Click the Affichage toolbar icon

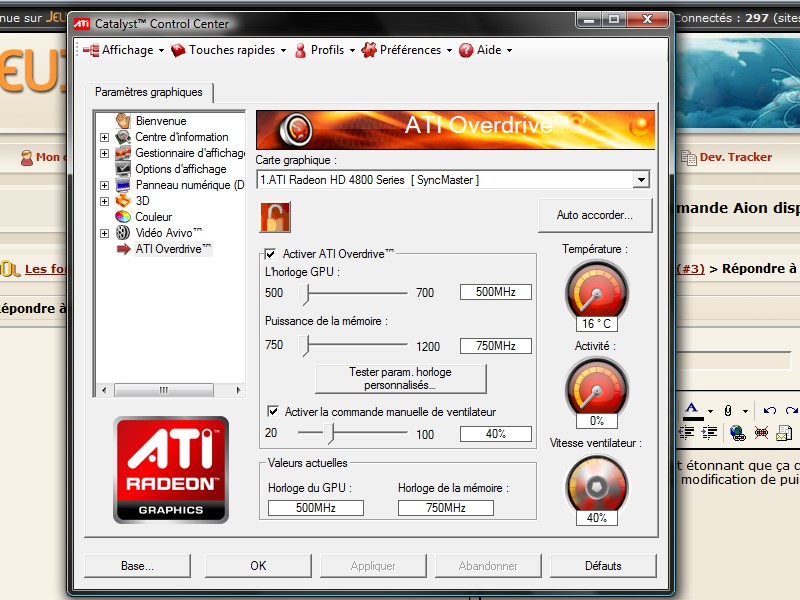point(91,50)
